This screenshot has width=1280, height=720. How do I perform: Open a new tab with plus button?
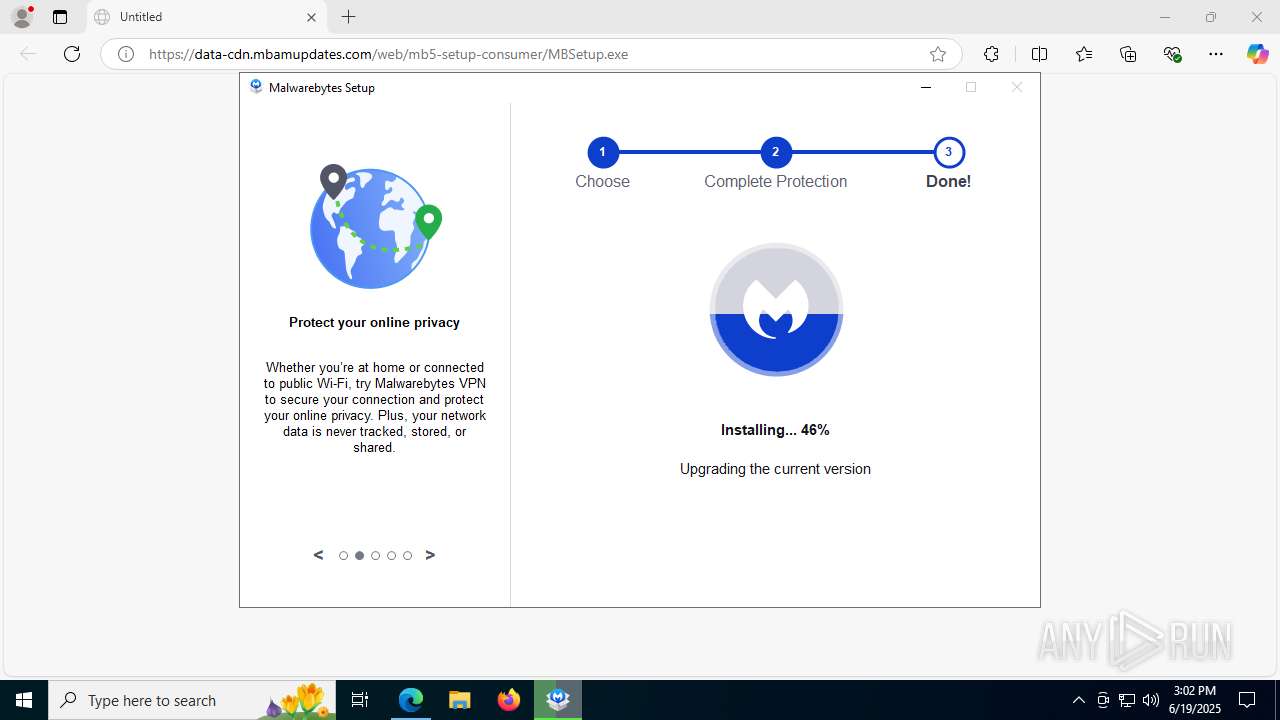[x=348, y=17]
